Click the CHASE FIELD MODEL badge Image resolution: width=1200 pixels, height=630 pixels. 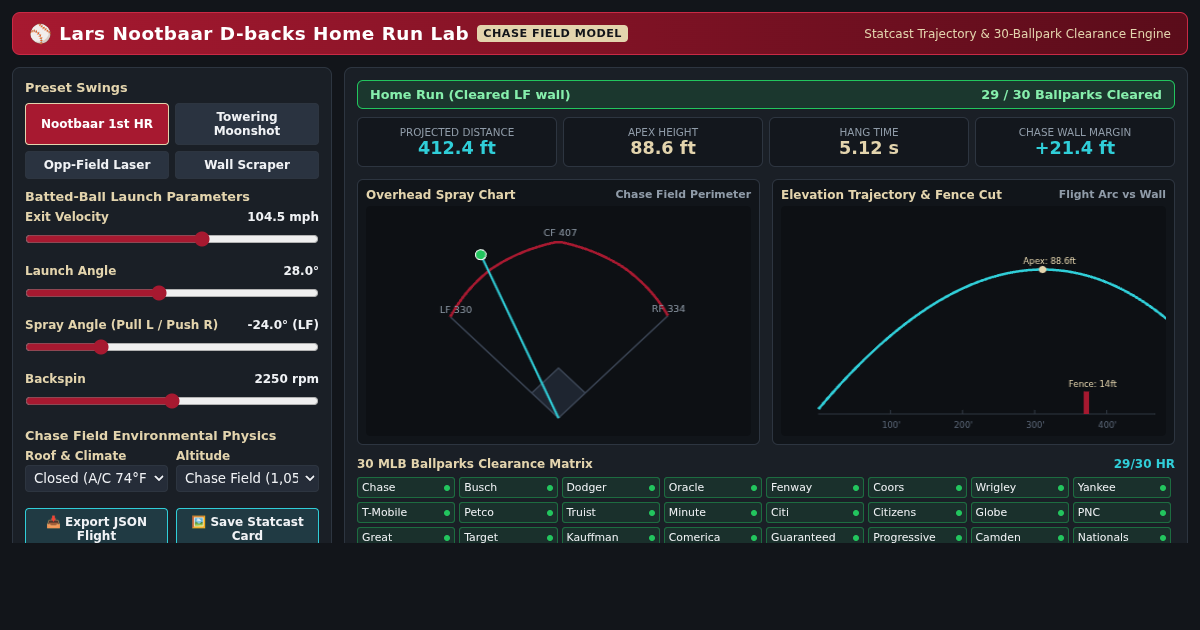pyautogui.click(x=552, y=33)
